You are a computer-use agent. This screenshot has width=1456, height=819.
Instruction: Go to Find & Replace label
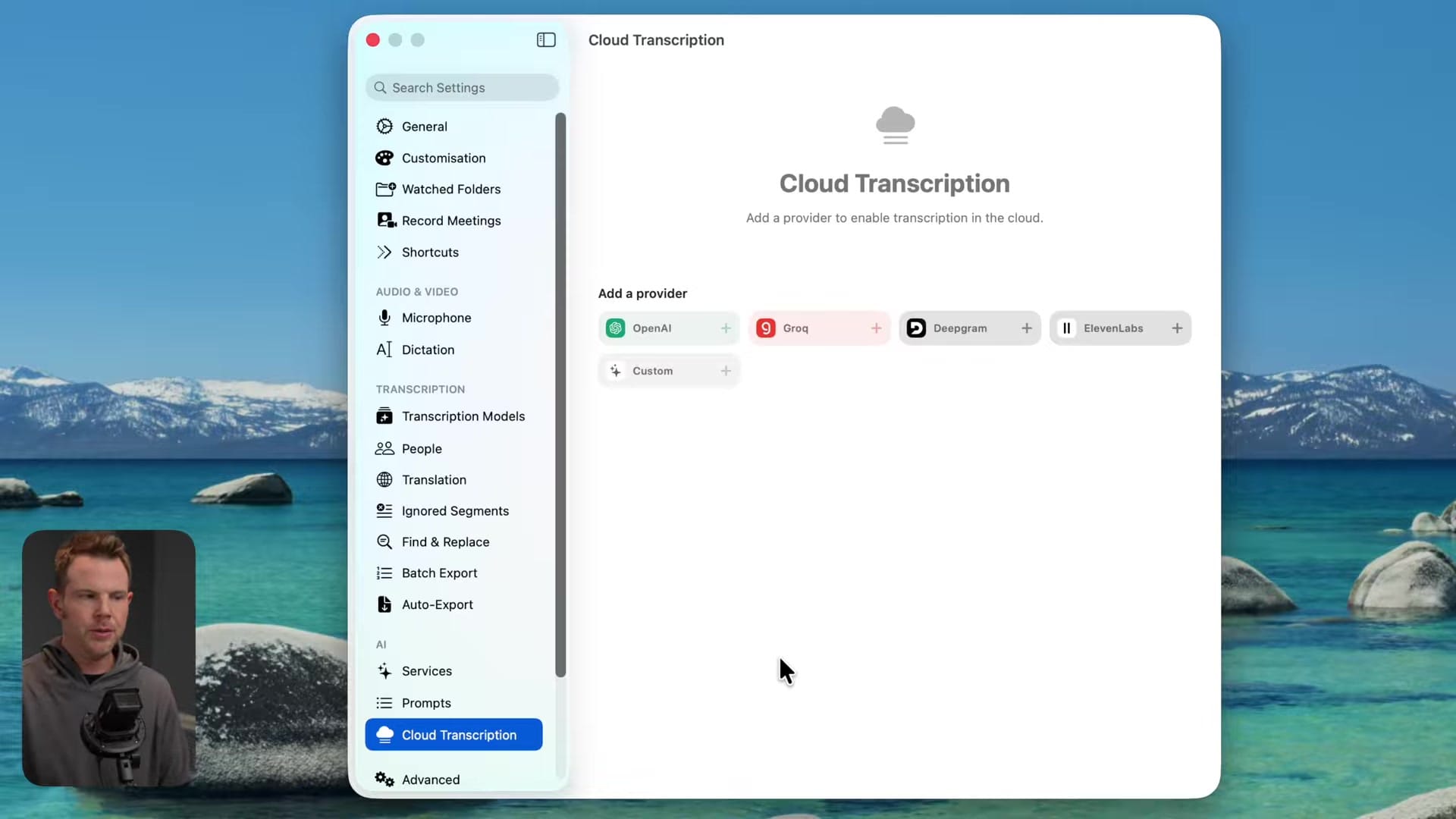(x=445, y=542)
